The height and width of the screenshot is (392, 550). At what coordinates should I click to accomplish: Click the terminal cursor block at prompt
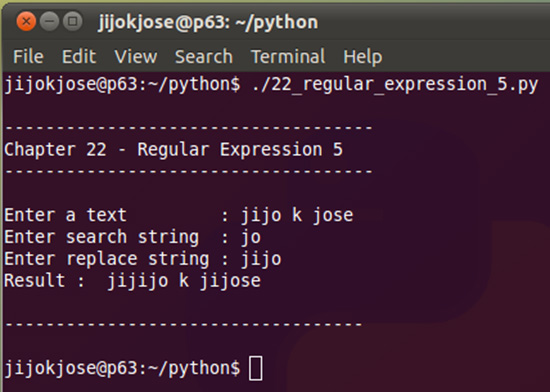(256, 368)
